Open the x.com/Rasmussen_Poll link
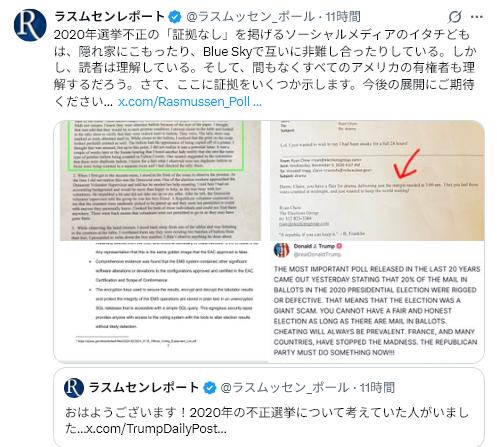This screenshot has width=497, height=447. coord(190,102)
